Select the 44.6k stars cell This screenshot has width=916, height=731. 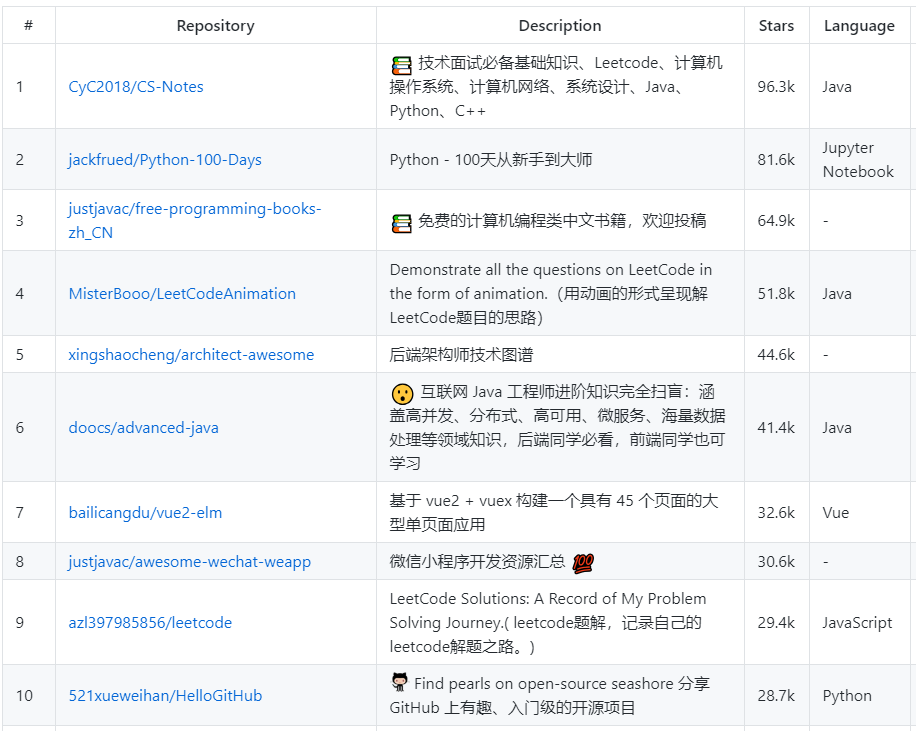coord(776,355)
